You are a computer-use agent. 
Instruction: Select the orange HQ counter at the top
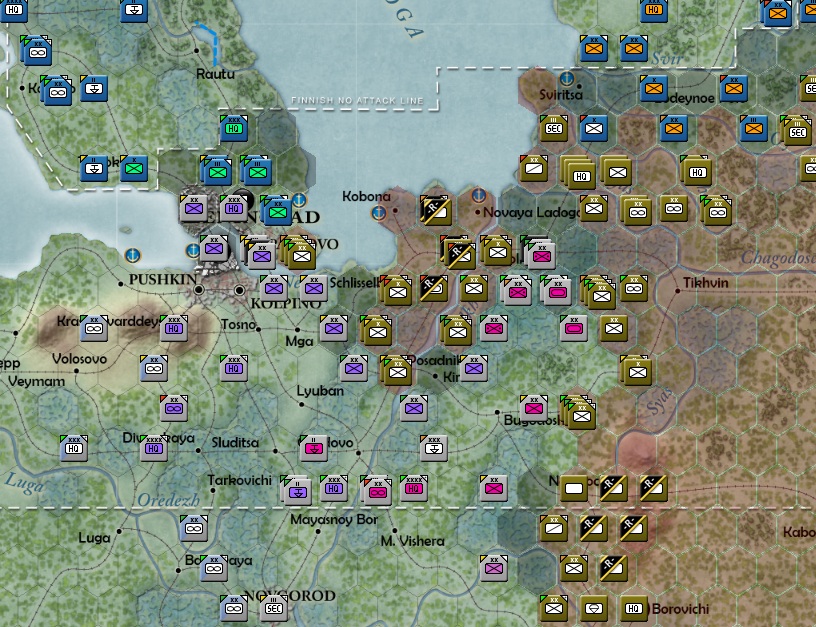[x=654, y=9]
